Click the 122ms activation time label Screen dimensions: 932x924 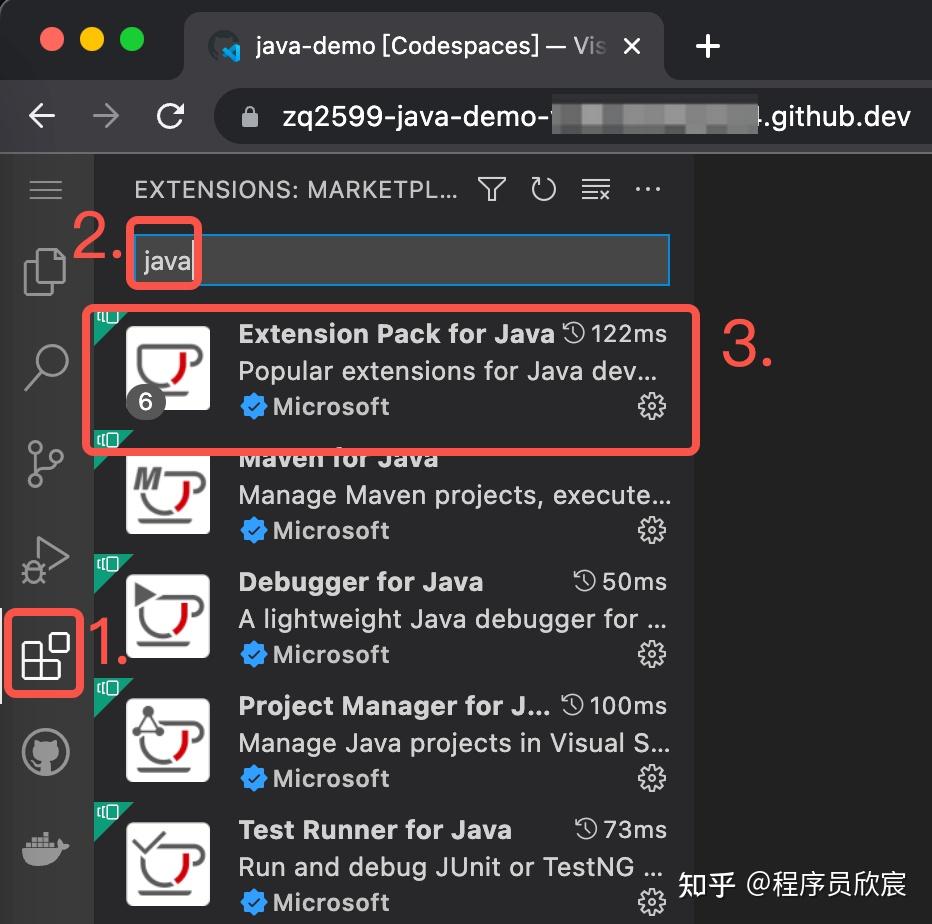coord(615,333)
